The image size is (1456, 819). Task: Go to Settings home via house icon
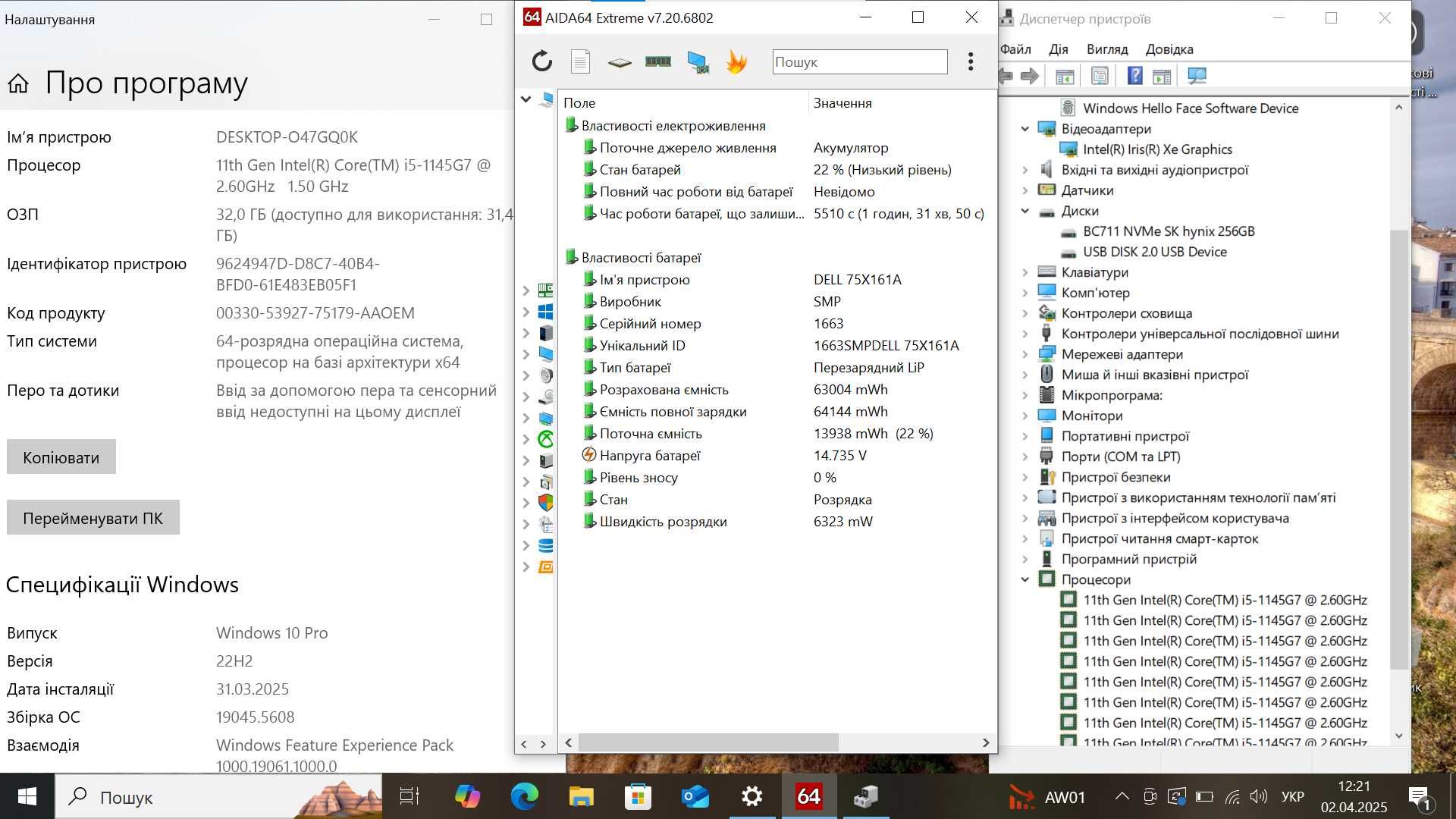[18, 83]
